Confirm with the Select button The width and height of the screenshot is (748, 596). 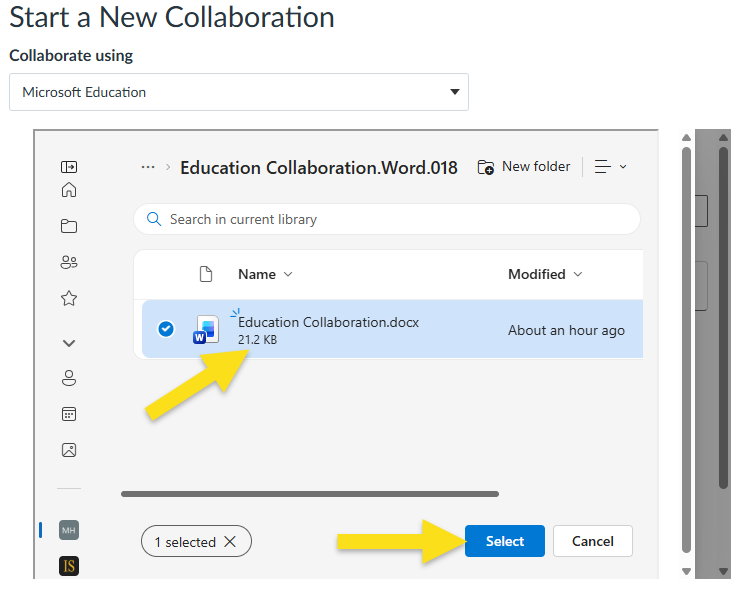(505, 541)
